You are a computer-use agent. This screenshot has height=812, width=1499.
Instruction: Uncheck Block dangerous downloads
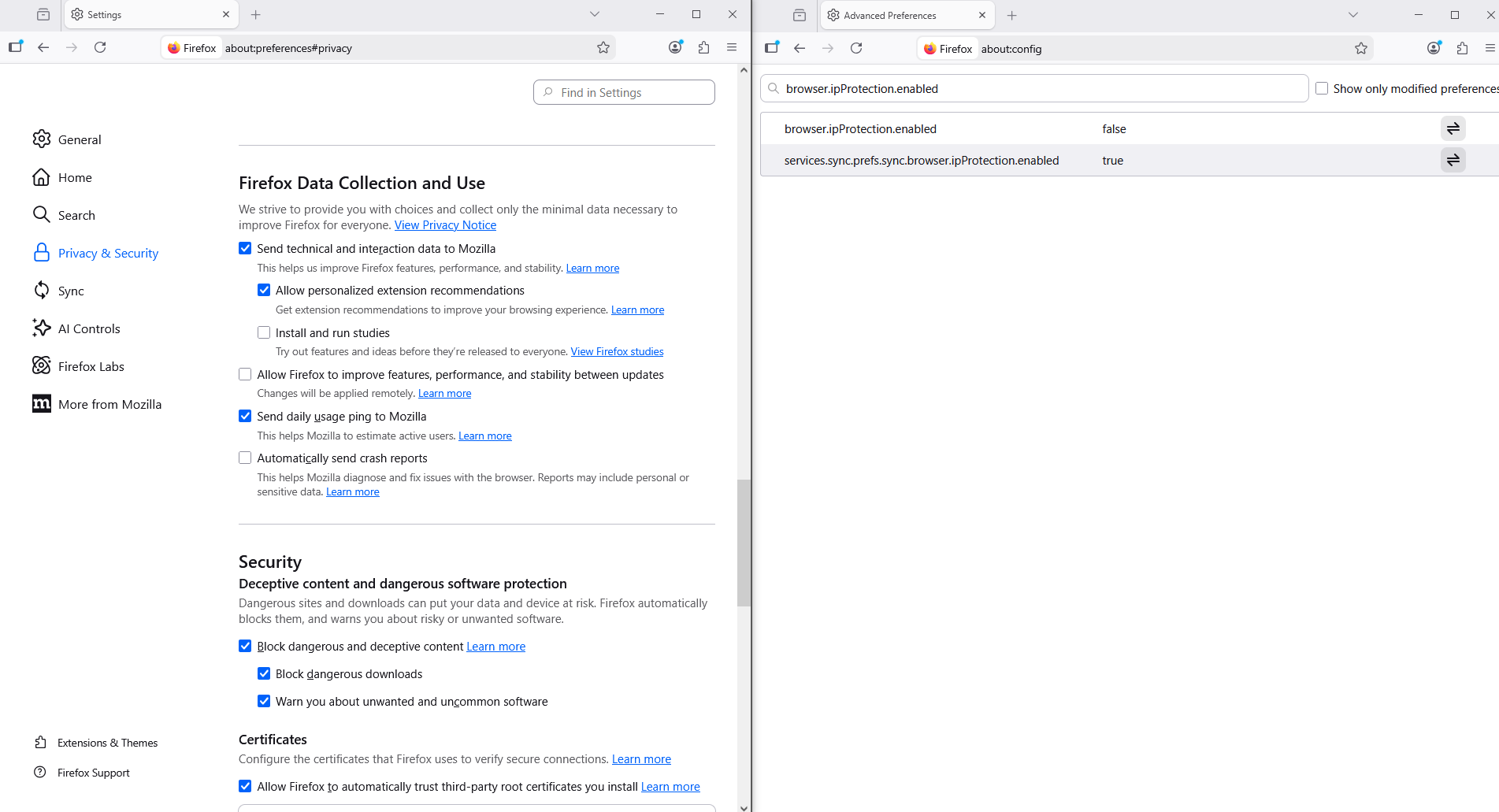coord(264,673)
